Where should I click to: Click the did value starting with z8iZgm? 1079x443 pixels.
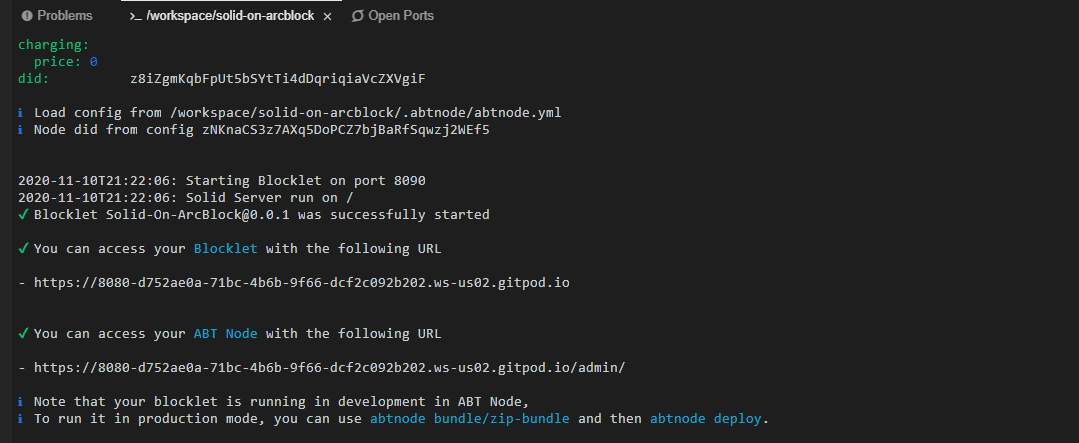(284, 78)
